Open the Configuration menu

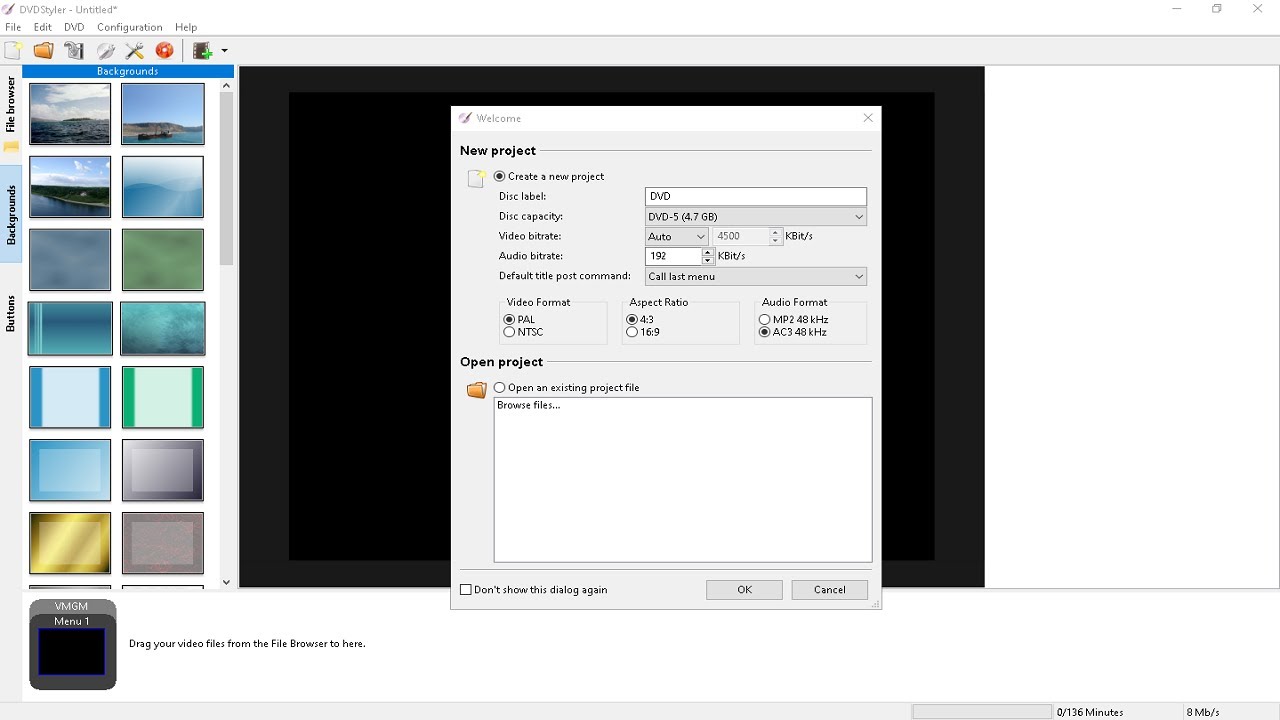pos(129,27)
